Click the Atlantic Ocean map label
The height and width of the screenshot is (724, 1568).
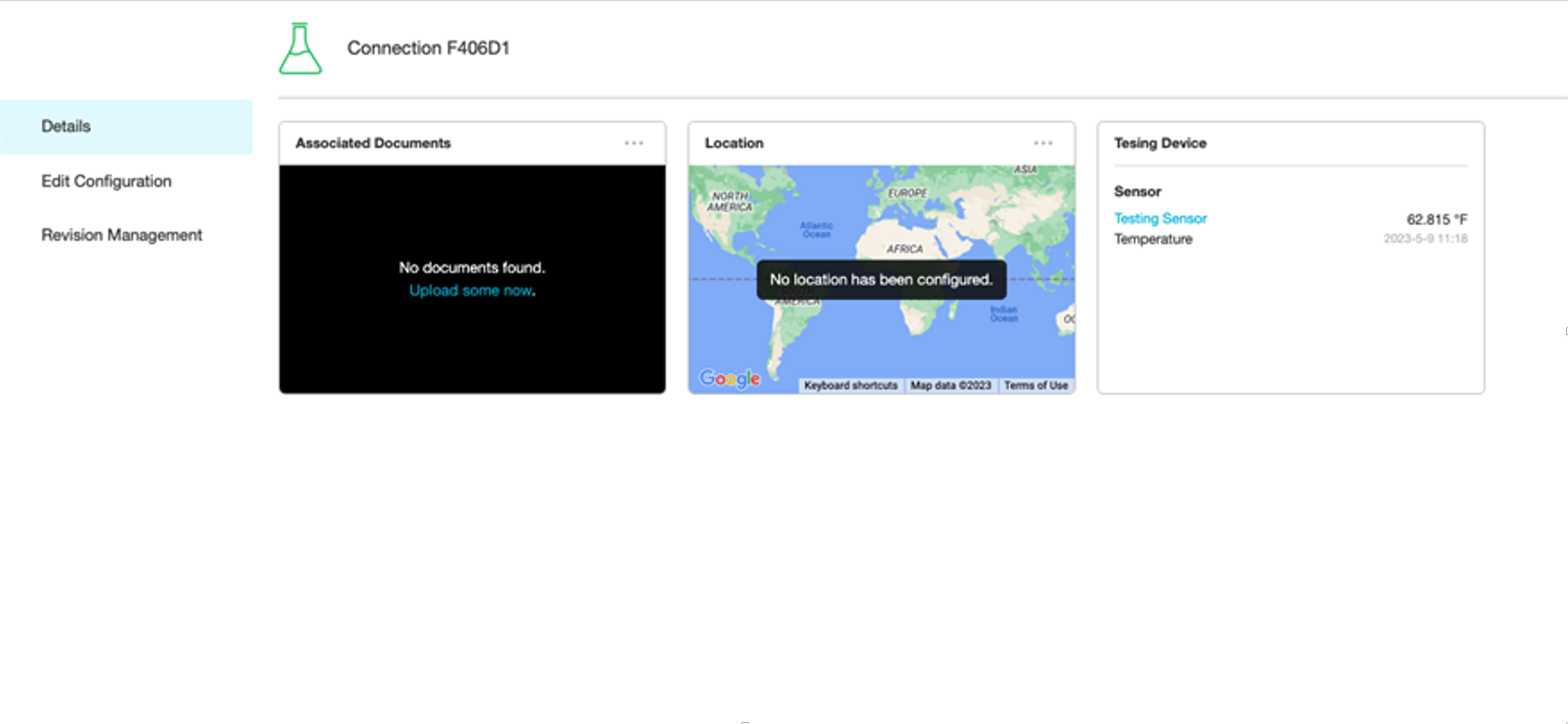click(816, 229)
